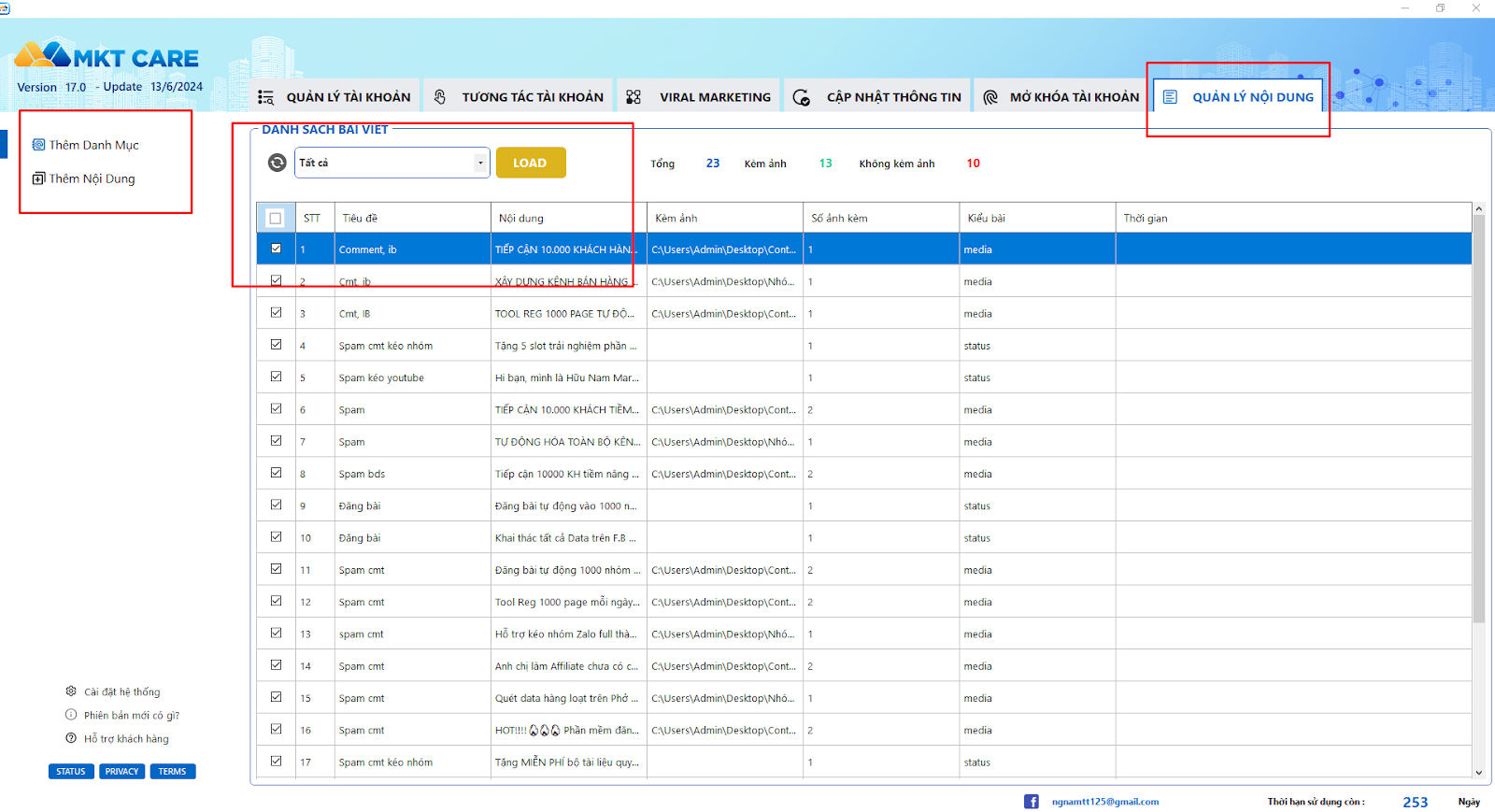Viewport: 1495px width, 812px height.
Task: Click the touch icon beside TƯƠNG TÁC TÀI KHOẢN
Action: (x=440, y=97)
